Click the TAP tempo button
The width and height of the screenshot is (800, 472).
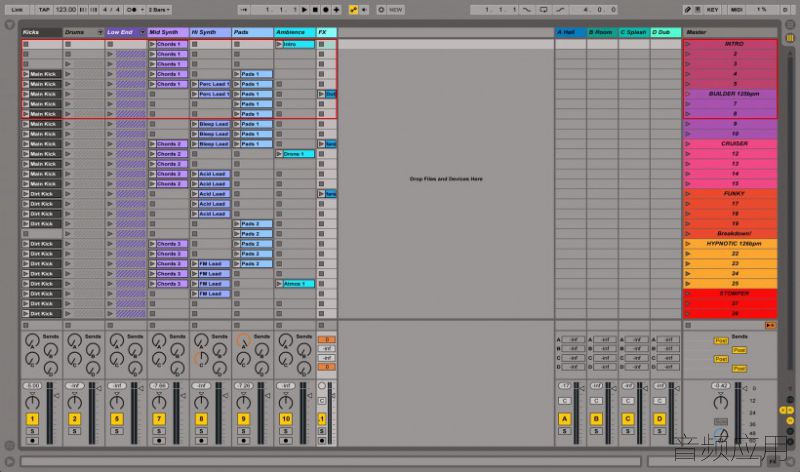(44, 10)
